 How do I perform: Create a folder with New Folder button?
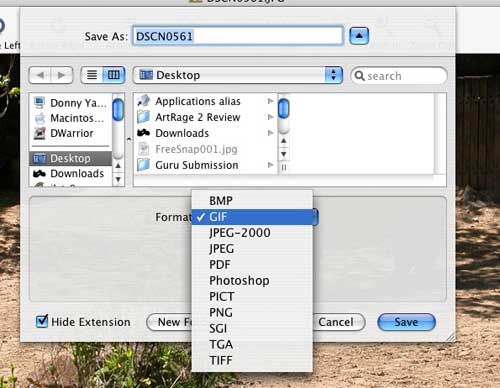(169, 322)
